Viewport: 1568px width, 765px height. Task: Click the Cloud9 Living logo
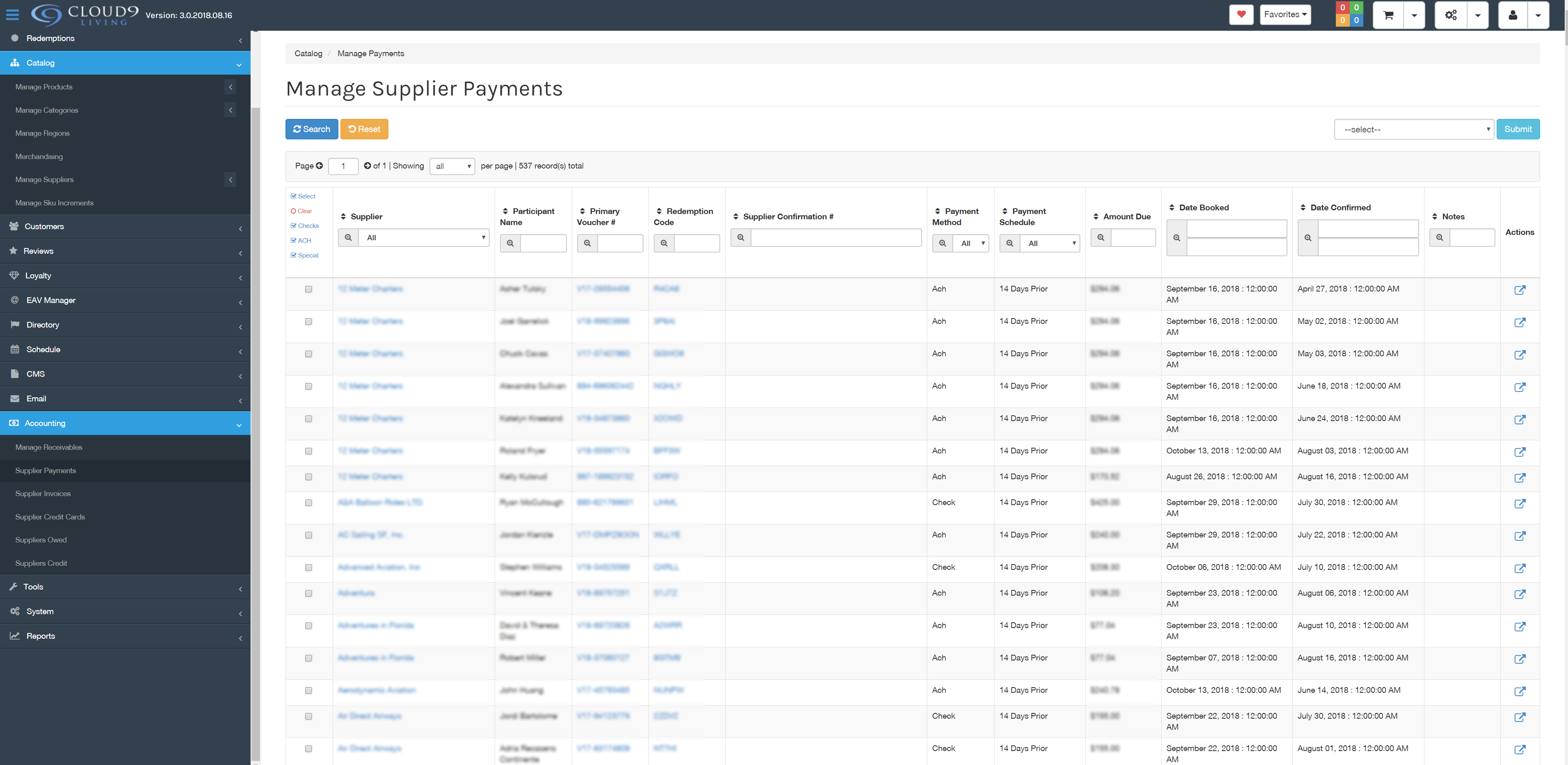[x=85, y=15]
